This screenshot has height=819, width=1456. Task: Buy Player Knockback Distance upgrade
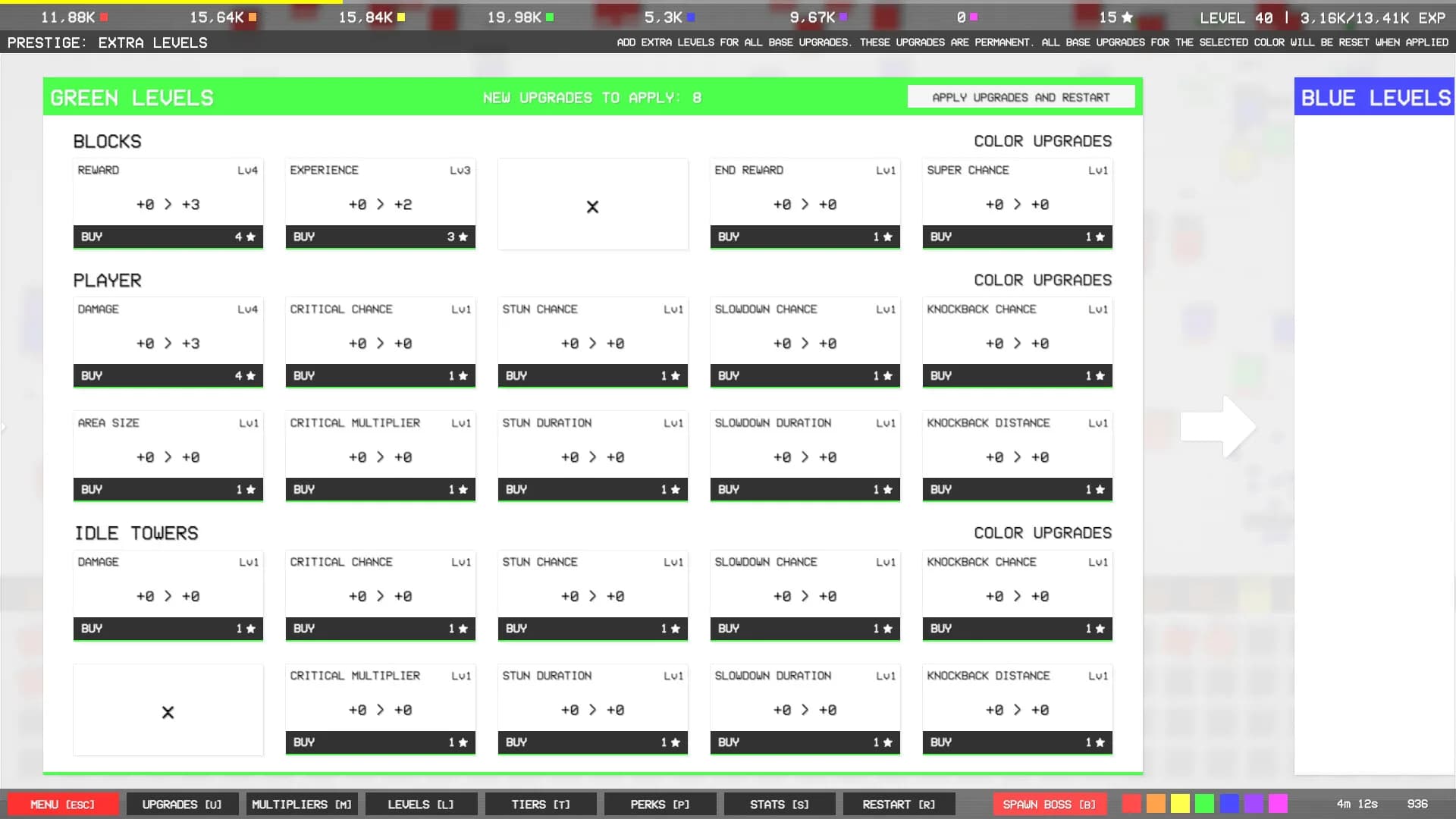click(1017, 489)
